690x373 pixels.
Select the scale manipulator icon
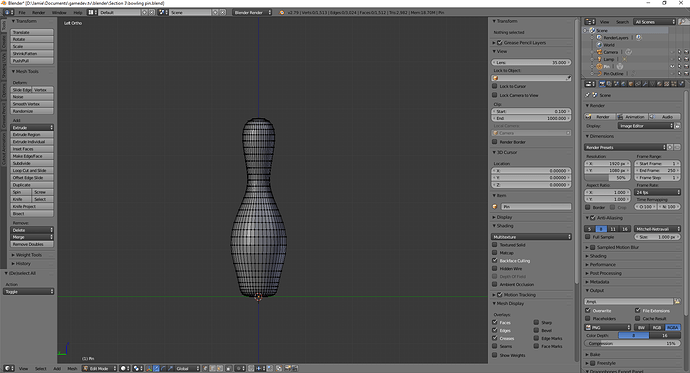tap(170, 368)
